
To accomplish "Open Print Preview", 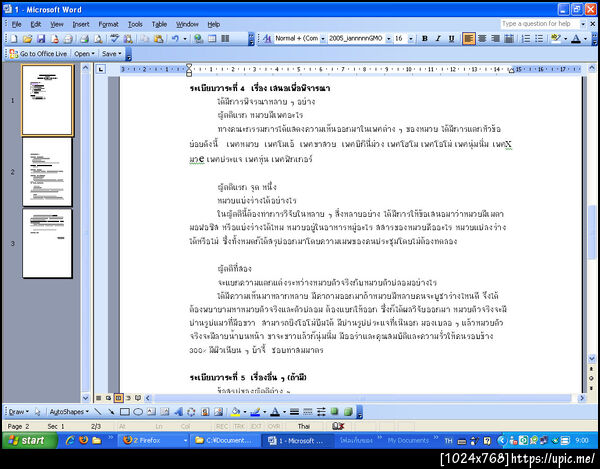I will click(98, 39).
